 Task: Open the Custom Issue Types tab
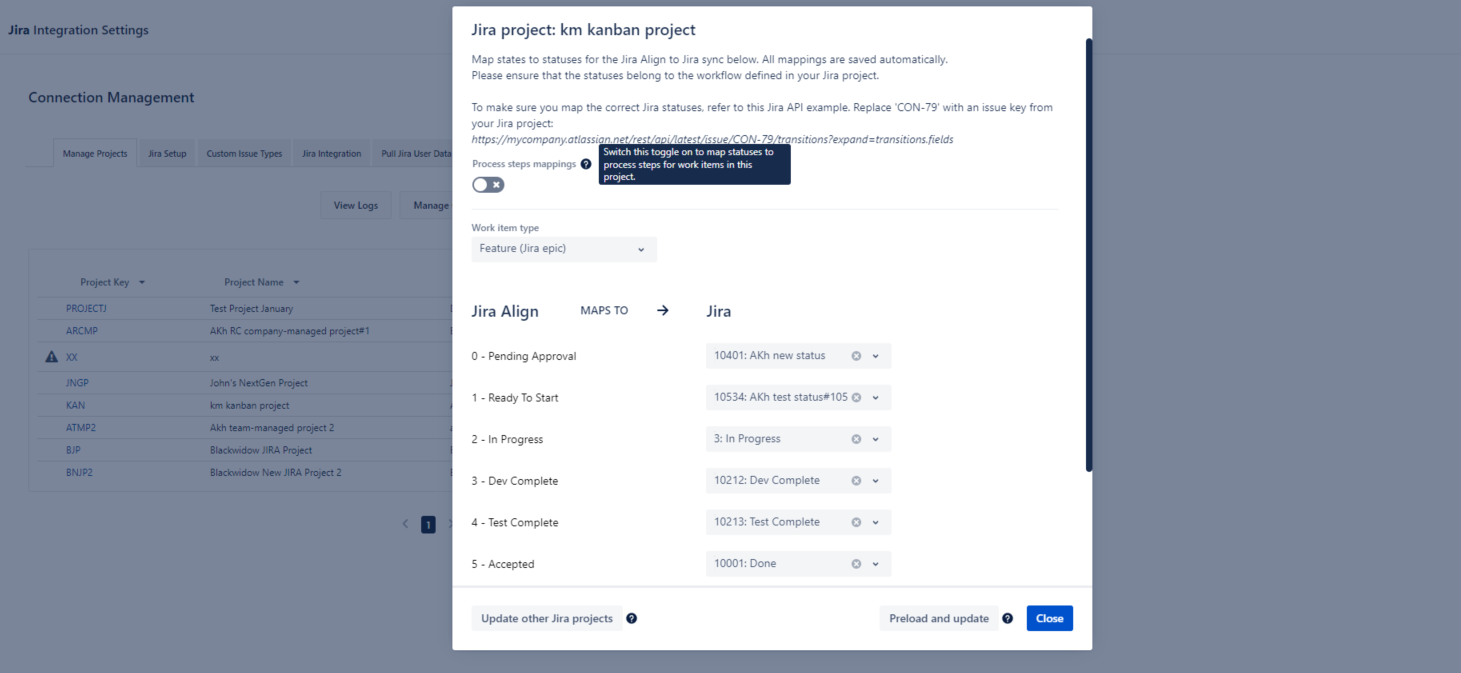[245, 154]
